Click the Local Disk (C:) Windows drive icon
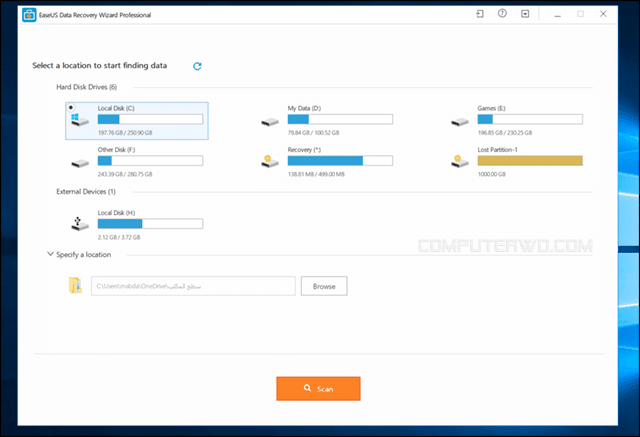The width and height of the screenshot is (640, 437). [80, 120]
